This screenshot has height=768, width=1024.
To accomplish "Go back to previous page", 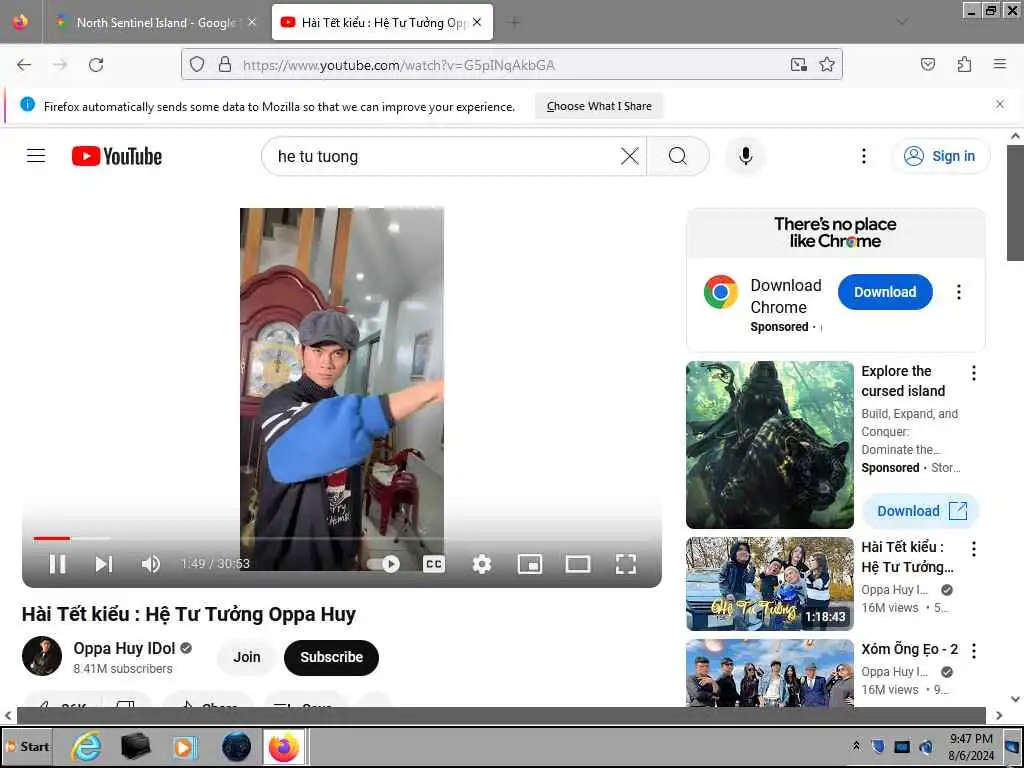I will click(24, 65).
